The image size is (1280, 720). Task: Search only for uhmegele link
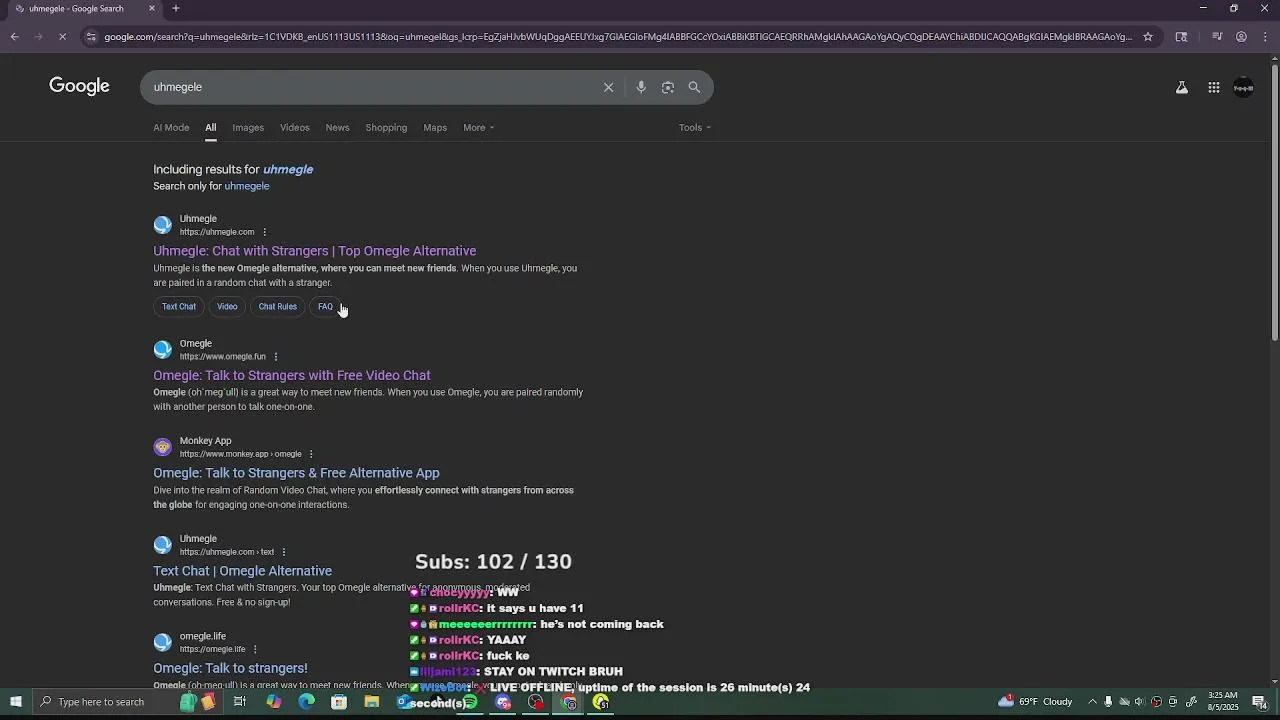pyautogui.click(x=247, y=186)
